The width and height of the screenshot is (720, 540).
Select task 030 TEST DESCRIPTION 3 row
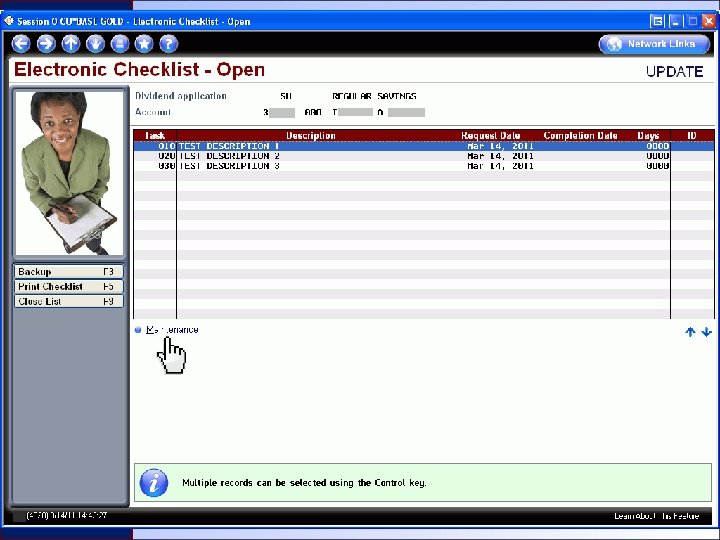tap(423, 166)
